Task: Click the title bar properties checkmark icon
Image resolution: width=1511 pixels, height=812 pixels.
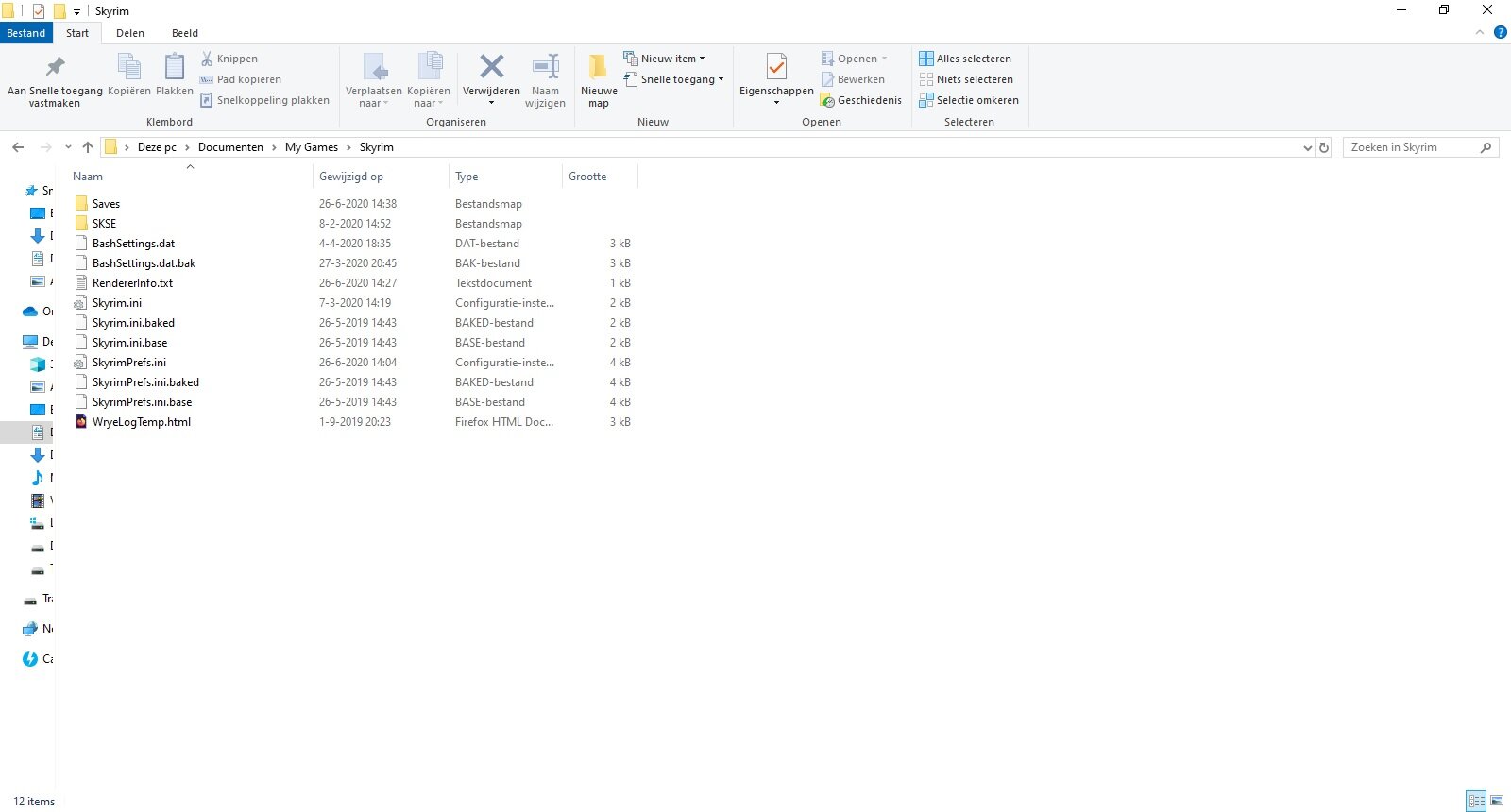Action: coord(39,11)
